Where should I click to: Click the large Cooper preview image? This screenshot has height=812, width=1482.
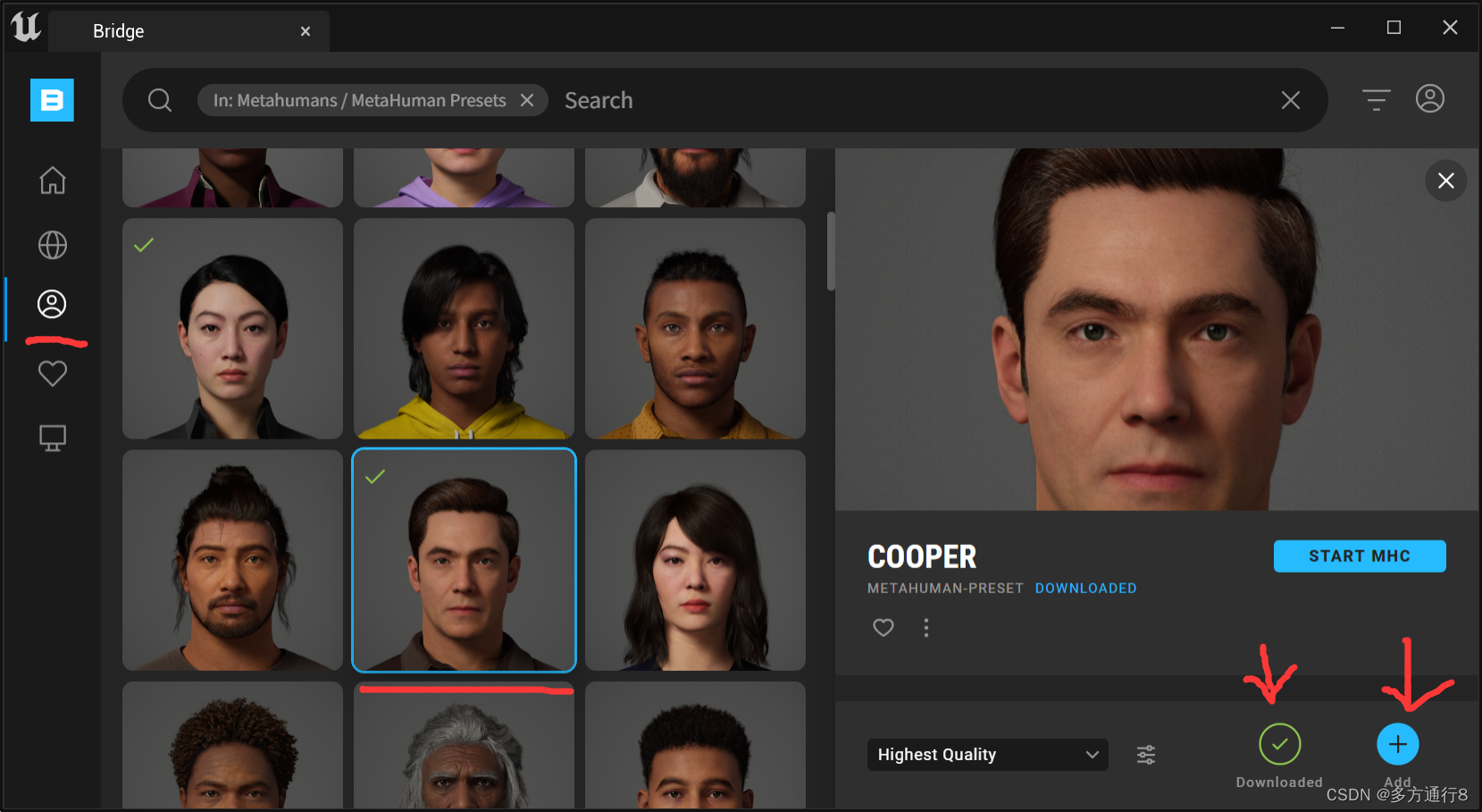1157,330
